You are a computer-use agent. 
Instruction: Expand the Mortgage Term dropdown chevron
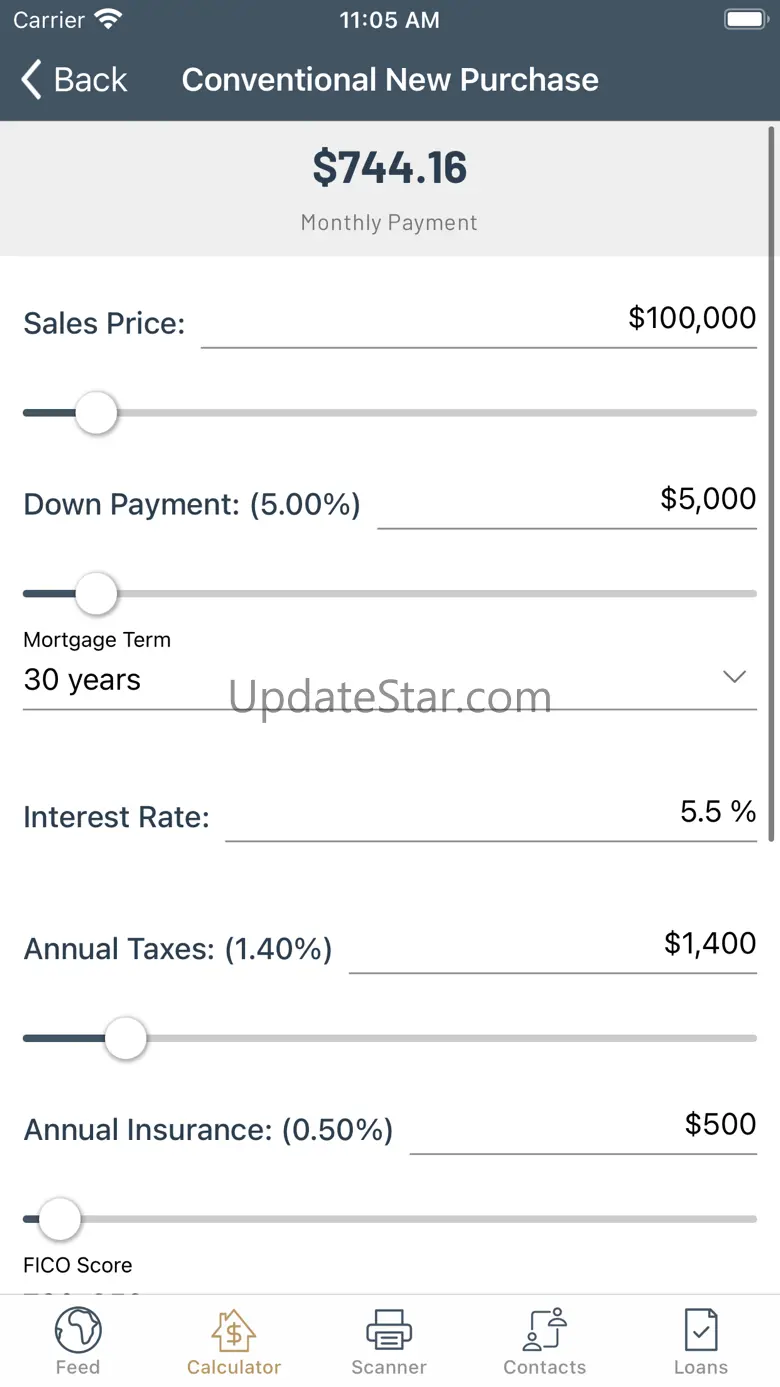[735, 677]
